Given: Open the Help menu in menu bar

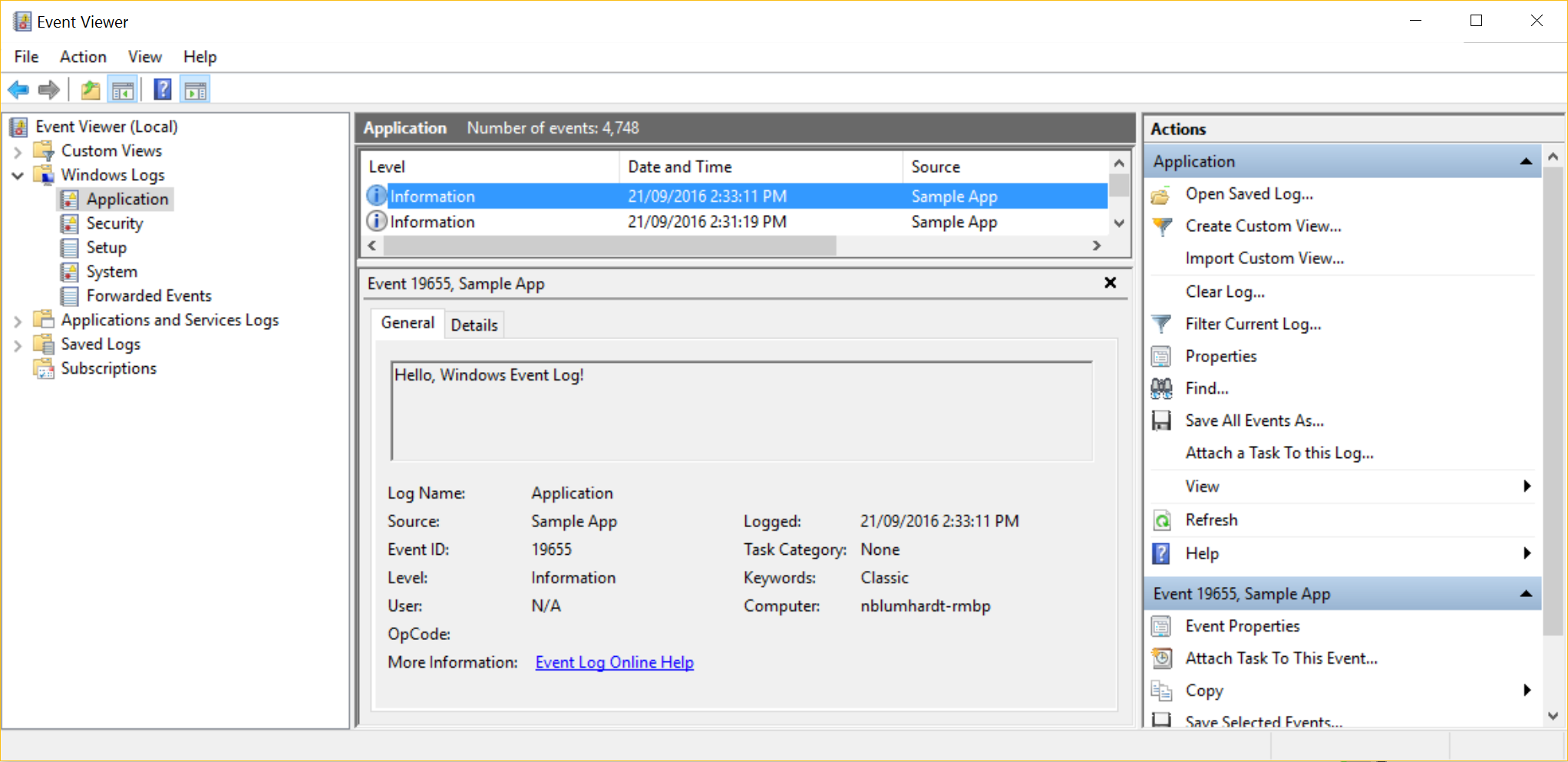Looking at the screenshot, I should 200,57.
